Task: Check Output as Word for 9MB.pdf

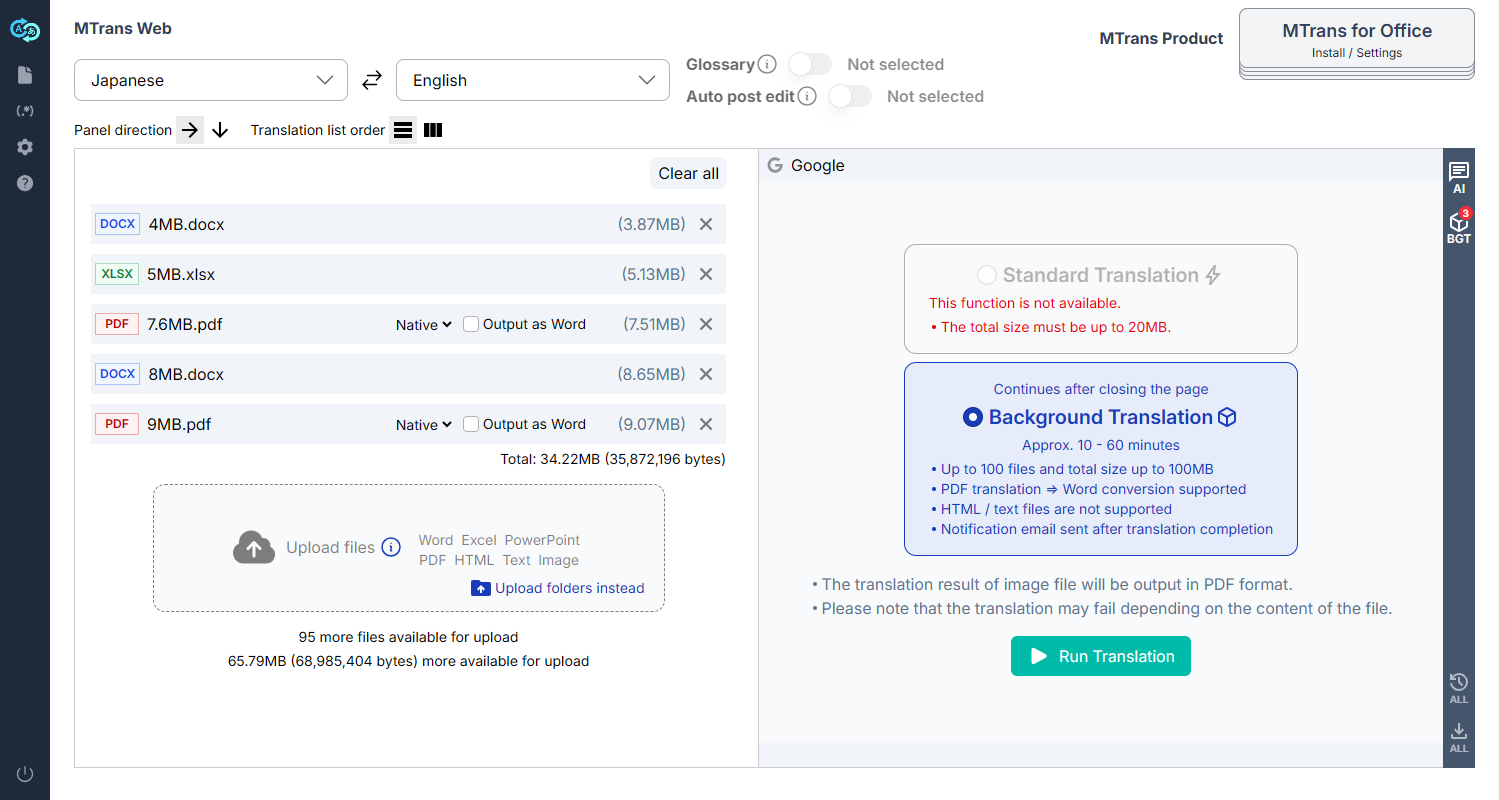Action: tap(471, 424)
